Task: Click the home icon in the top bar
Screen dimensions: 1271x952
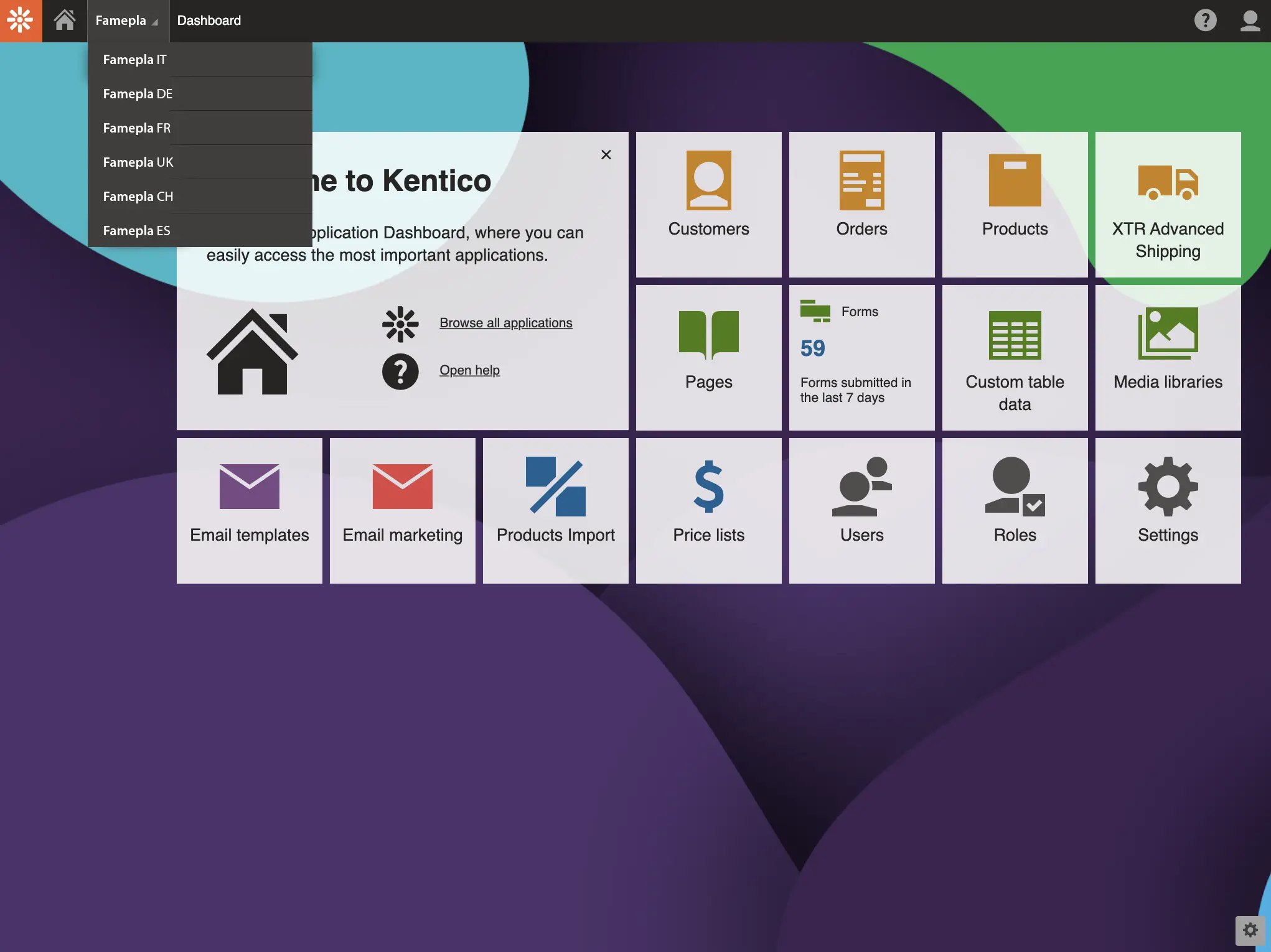Action: [65, 21]
